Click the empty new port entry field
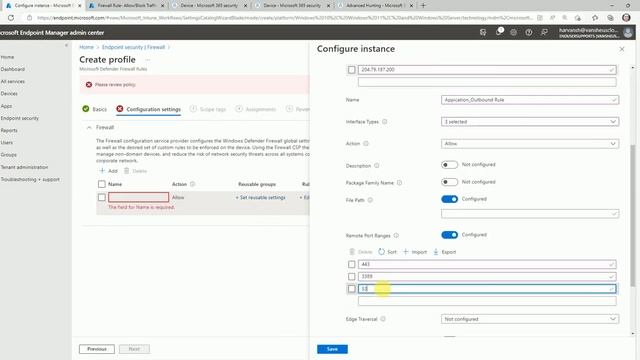Screen dimensions: 640x360 click(487, 301)
